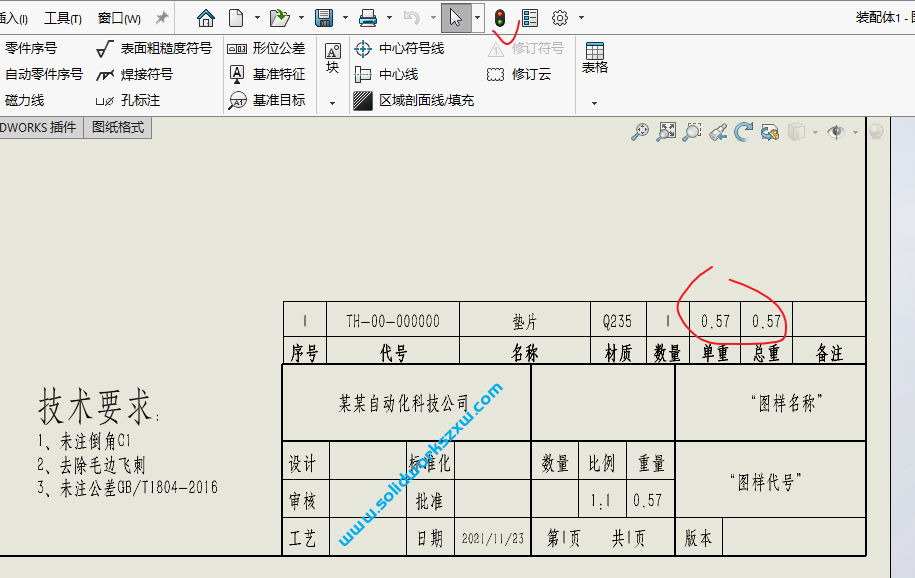
Task: Switch to the Sheet Format (图纸格式) tab
Action: [118, 127]
